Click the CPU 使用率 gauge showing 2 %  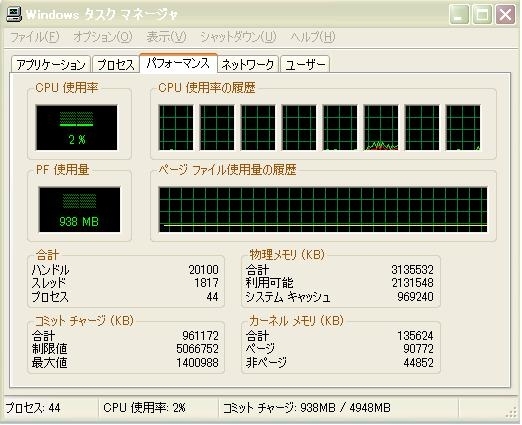(x=77, y=128)
